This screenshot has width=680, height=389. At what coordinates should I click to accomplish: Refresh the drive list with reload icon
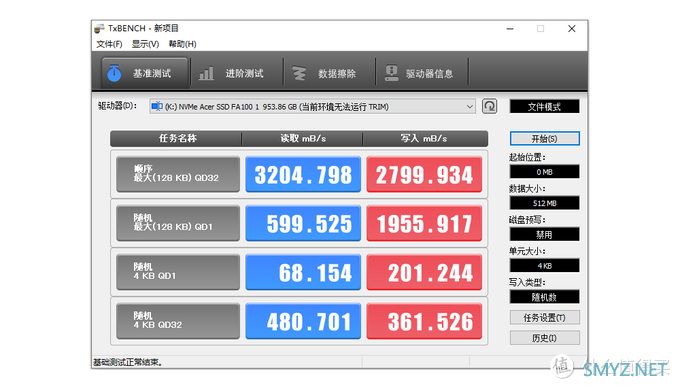point(489,106)
